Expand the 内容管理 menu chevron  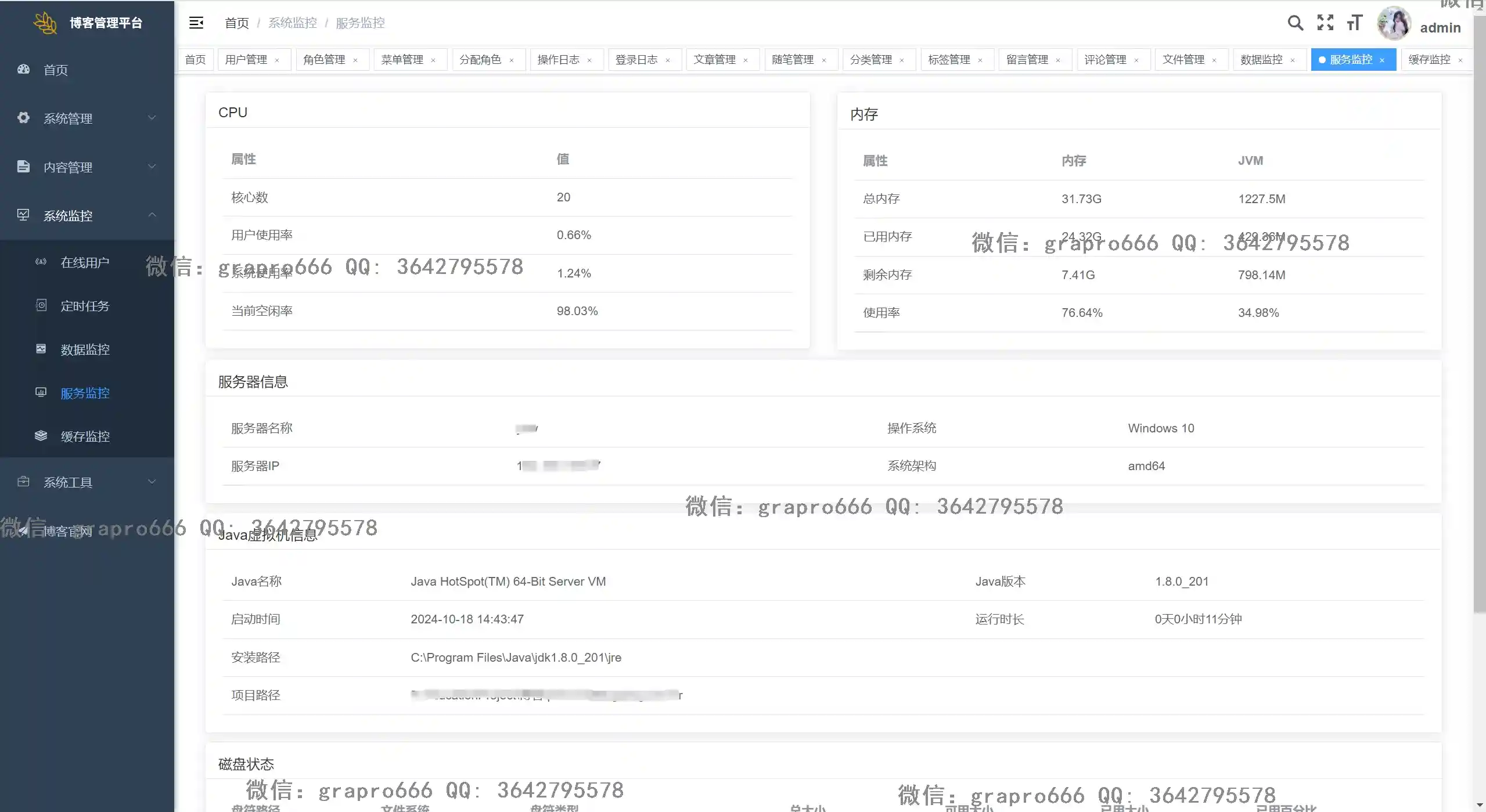[x=152, y=167]
